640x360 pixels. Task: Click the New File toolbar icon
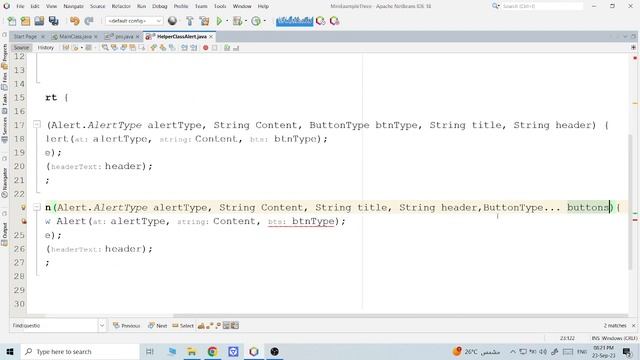12,21
